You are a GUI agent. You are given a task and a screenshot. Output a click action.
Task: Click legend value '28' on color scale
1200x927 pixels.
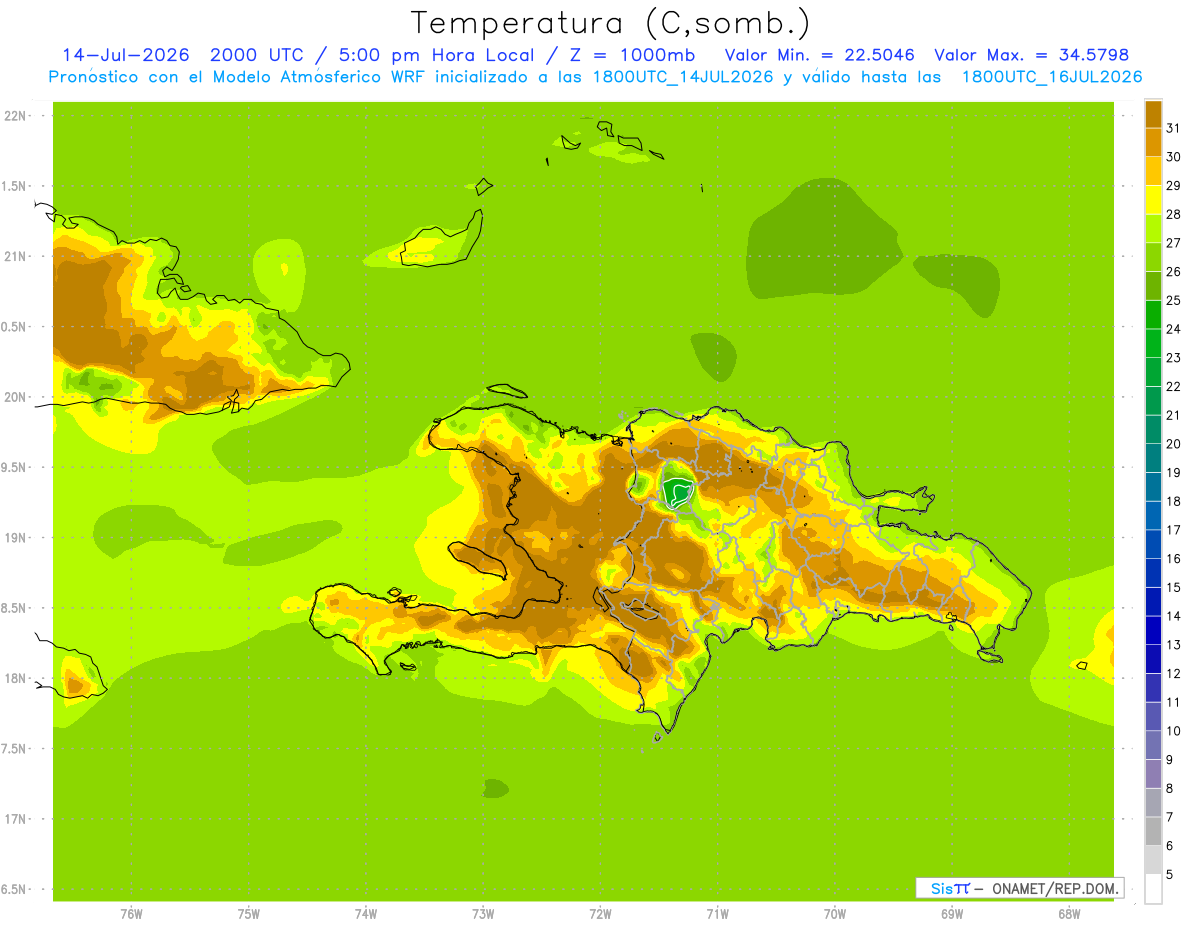[1173, 214]
